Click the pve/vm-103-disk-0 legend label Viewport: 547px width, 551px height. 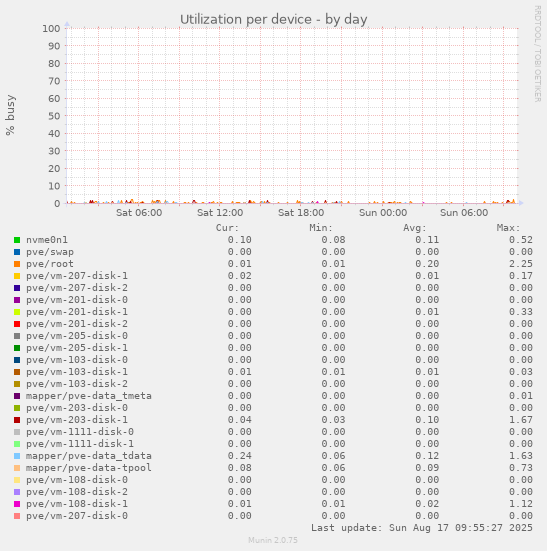[x=77, y=360]
